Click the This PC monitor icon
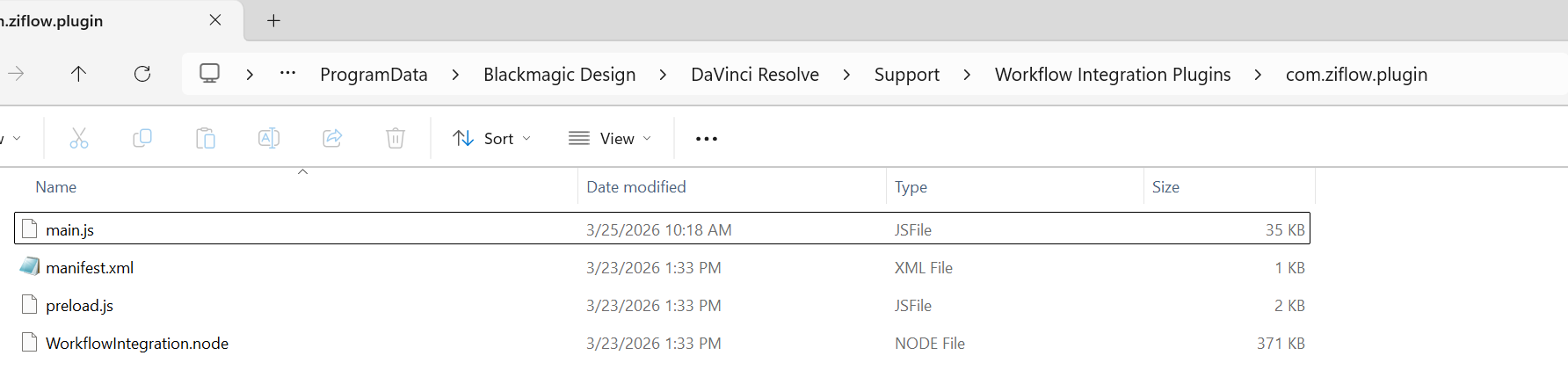Screen dimensions: 1568x370 point(209,74)
